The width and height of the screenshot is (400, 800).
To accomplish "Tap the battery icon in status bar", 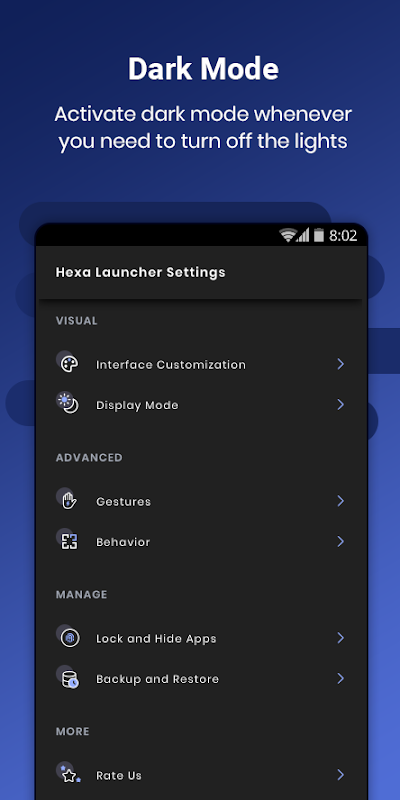I will coord(319,235).
